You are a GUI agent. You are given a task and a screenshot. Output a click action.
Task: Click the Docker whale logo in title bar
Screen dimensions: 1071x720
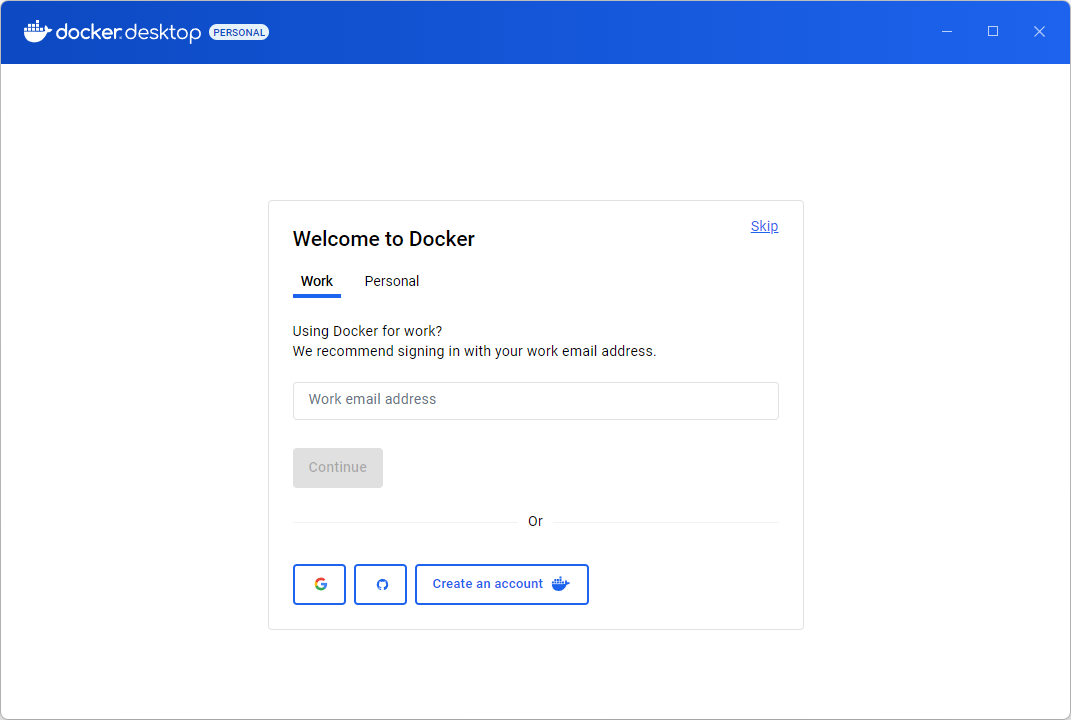click(38, 31)
